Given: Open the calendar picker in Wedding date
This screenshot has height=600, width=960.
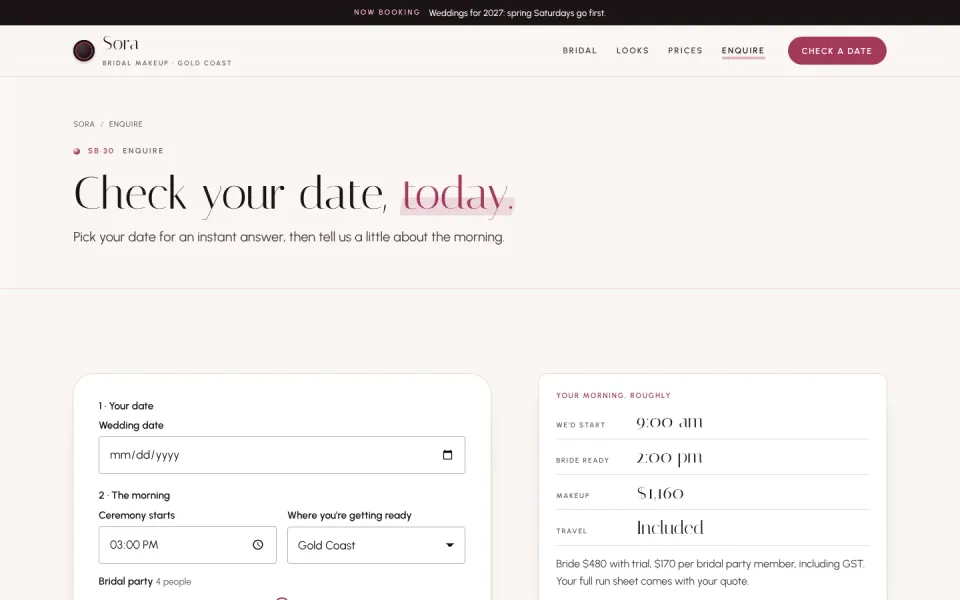Looking at the screenshot, I should 448,455.
